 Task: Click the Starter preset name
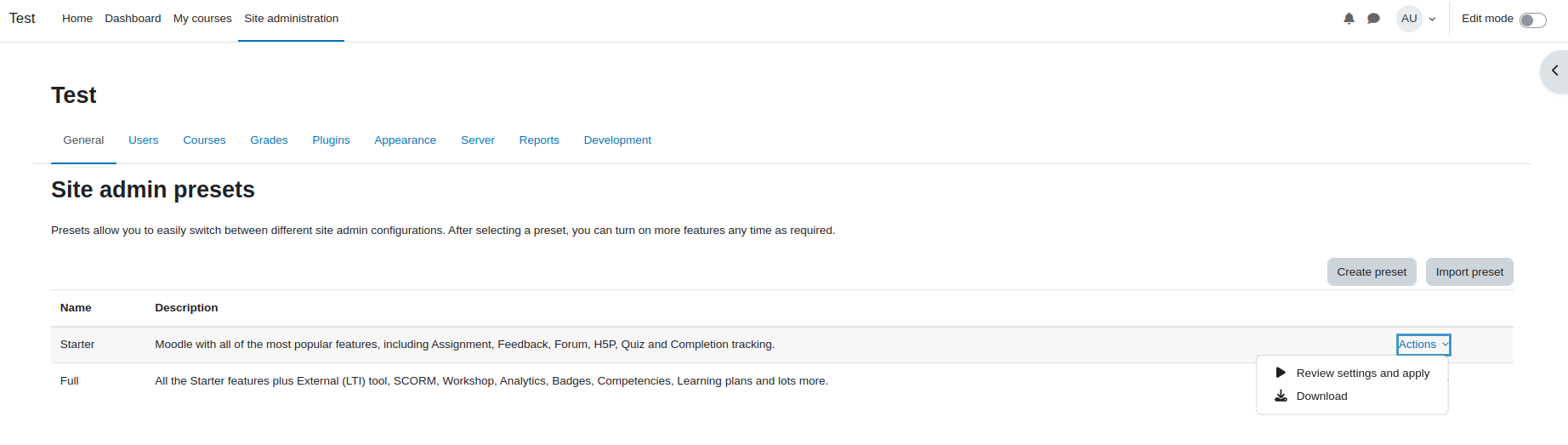tap(77, 345)
